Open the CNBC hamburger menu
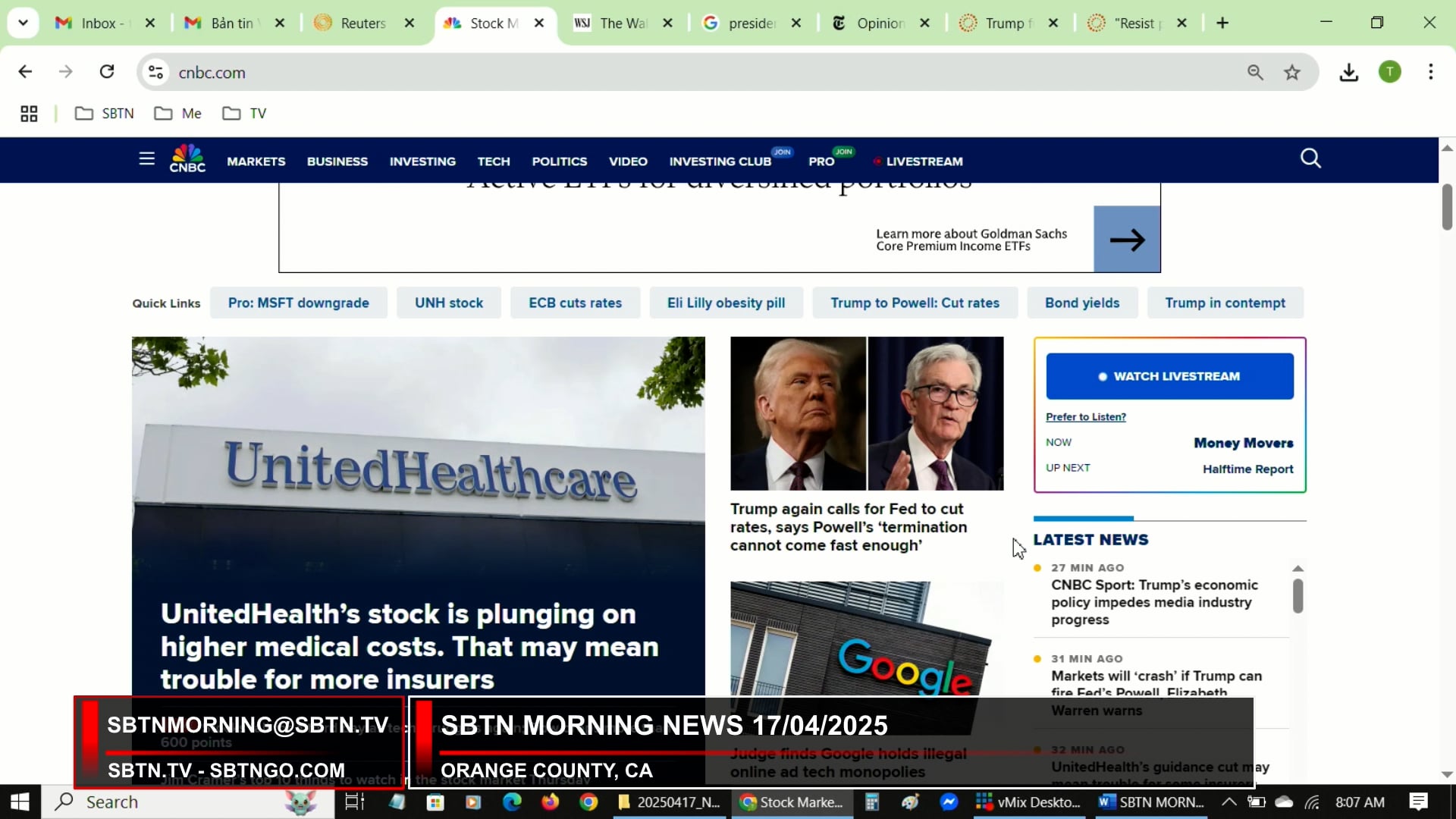 (x=146, y=159)
